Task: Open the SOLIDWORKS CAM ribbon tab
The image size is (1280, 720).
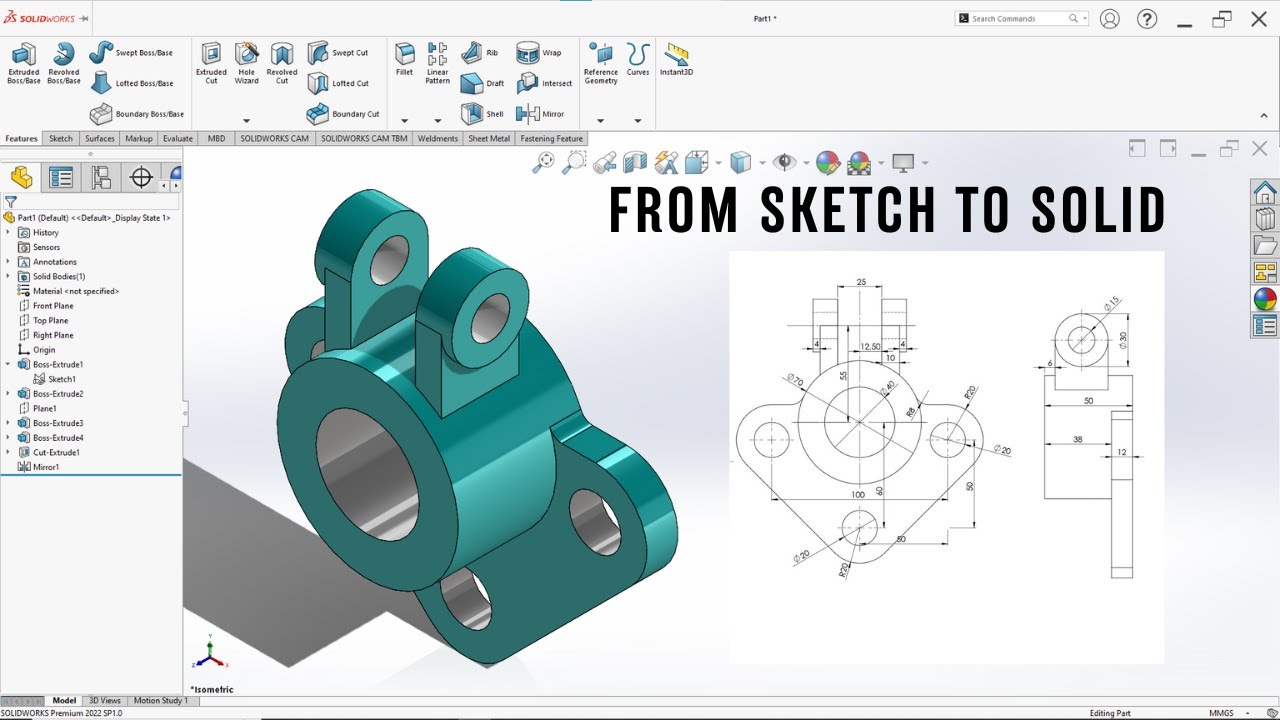Action: tap(274, 139)
